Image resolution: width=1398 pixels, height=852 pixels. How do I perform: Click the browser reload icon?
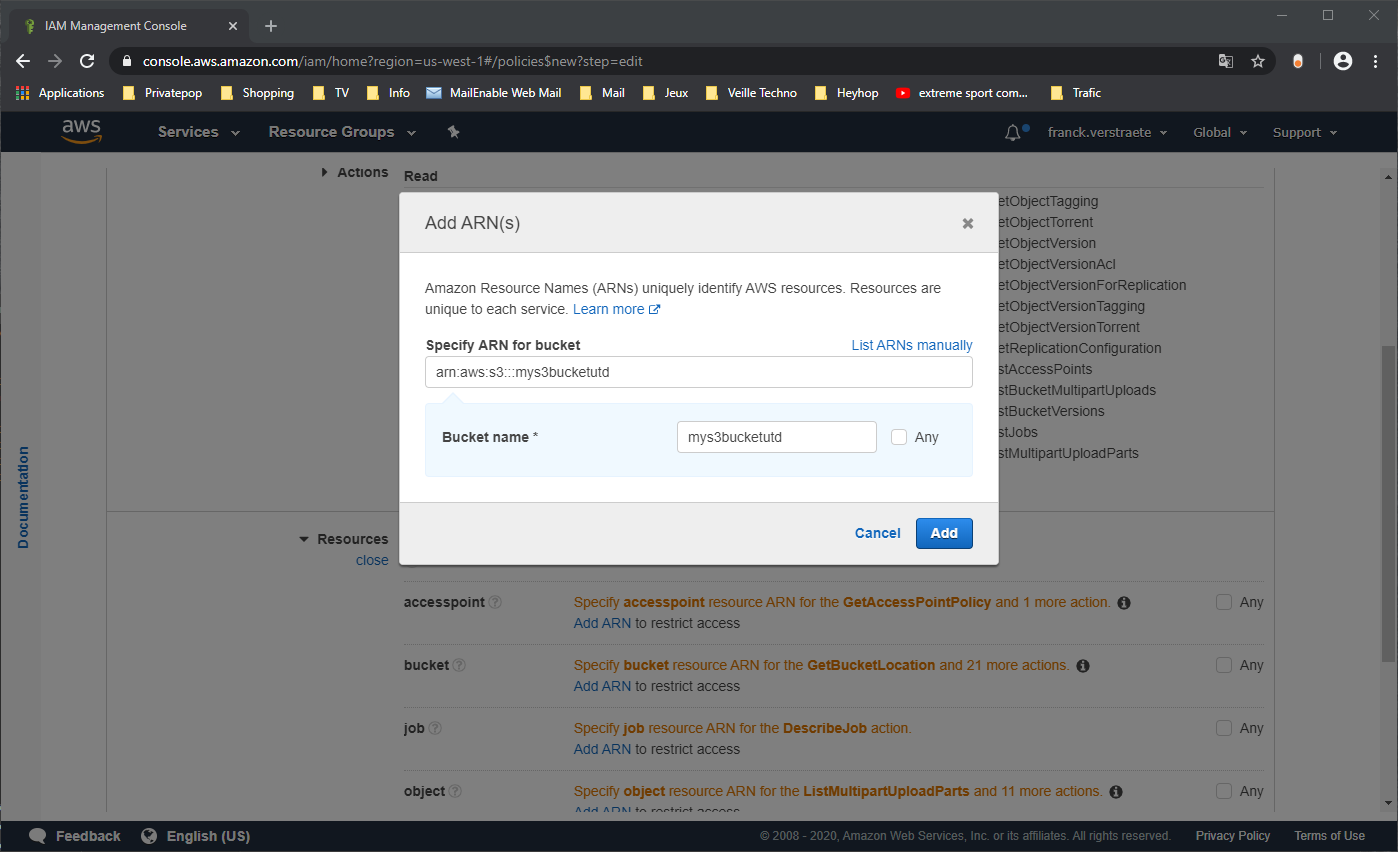coord(87,61)
